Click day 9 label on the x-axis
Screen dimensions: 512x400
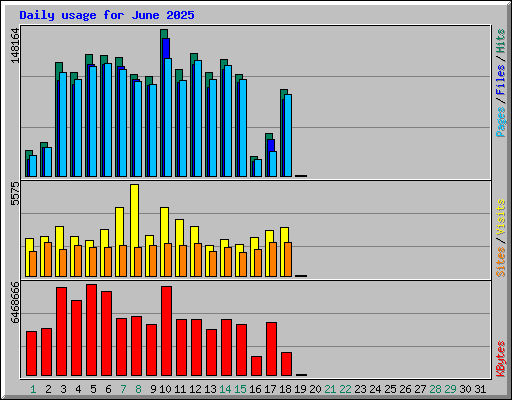(153, 389)
